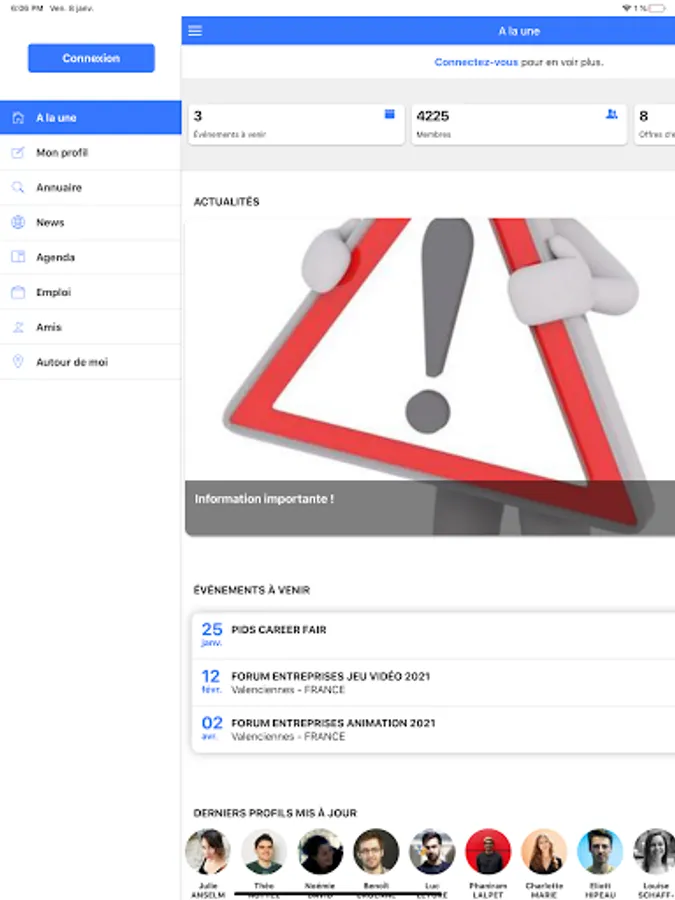
Task: Navigate to Agenda section
Action: (91, 257)
